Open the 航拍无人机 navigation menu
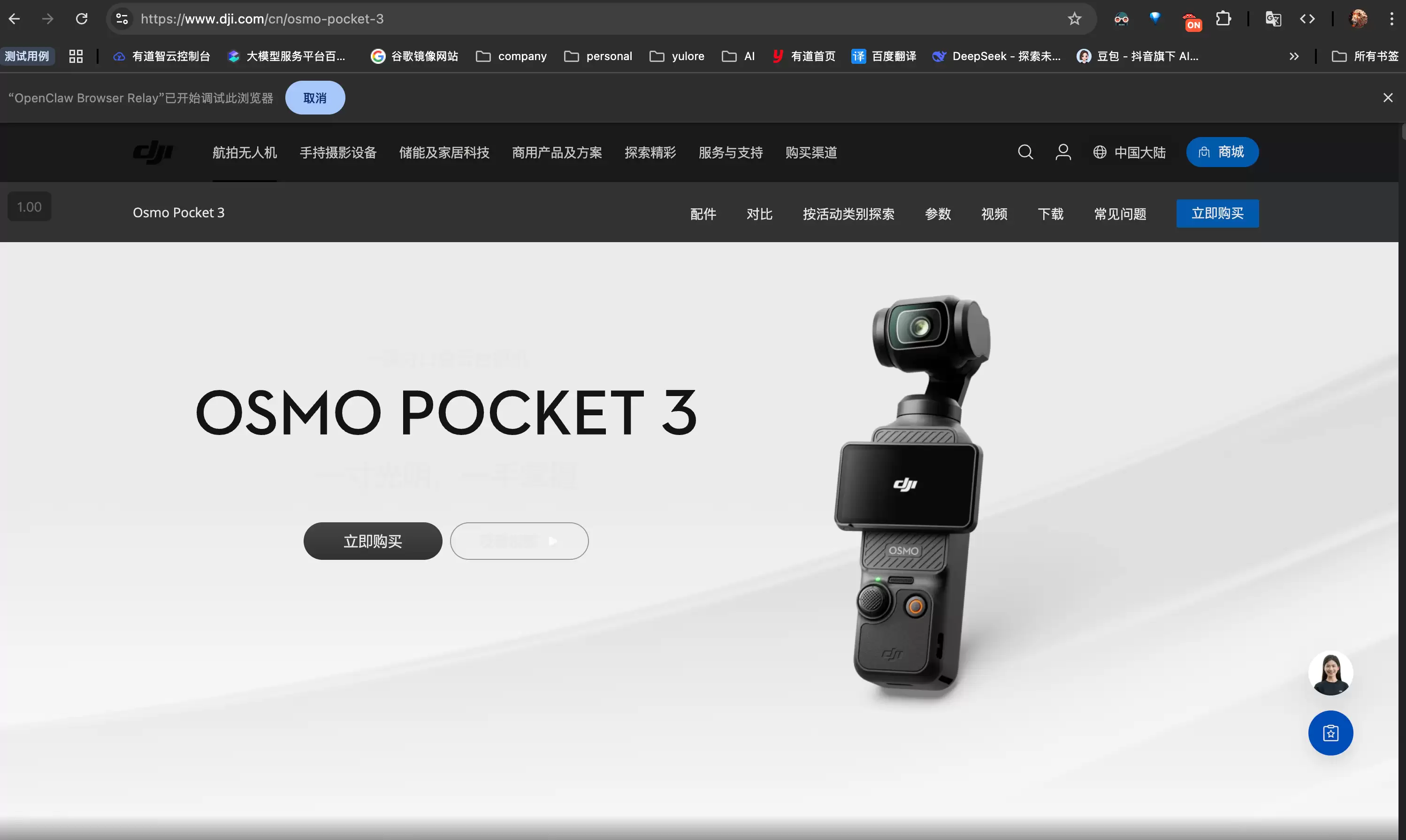1406x840 pixels. (245, 152)
